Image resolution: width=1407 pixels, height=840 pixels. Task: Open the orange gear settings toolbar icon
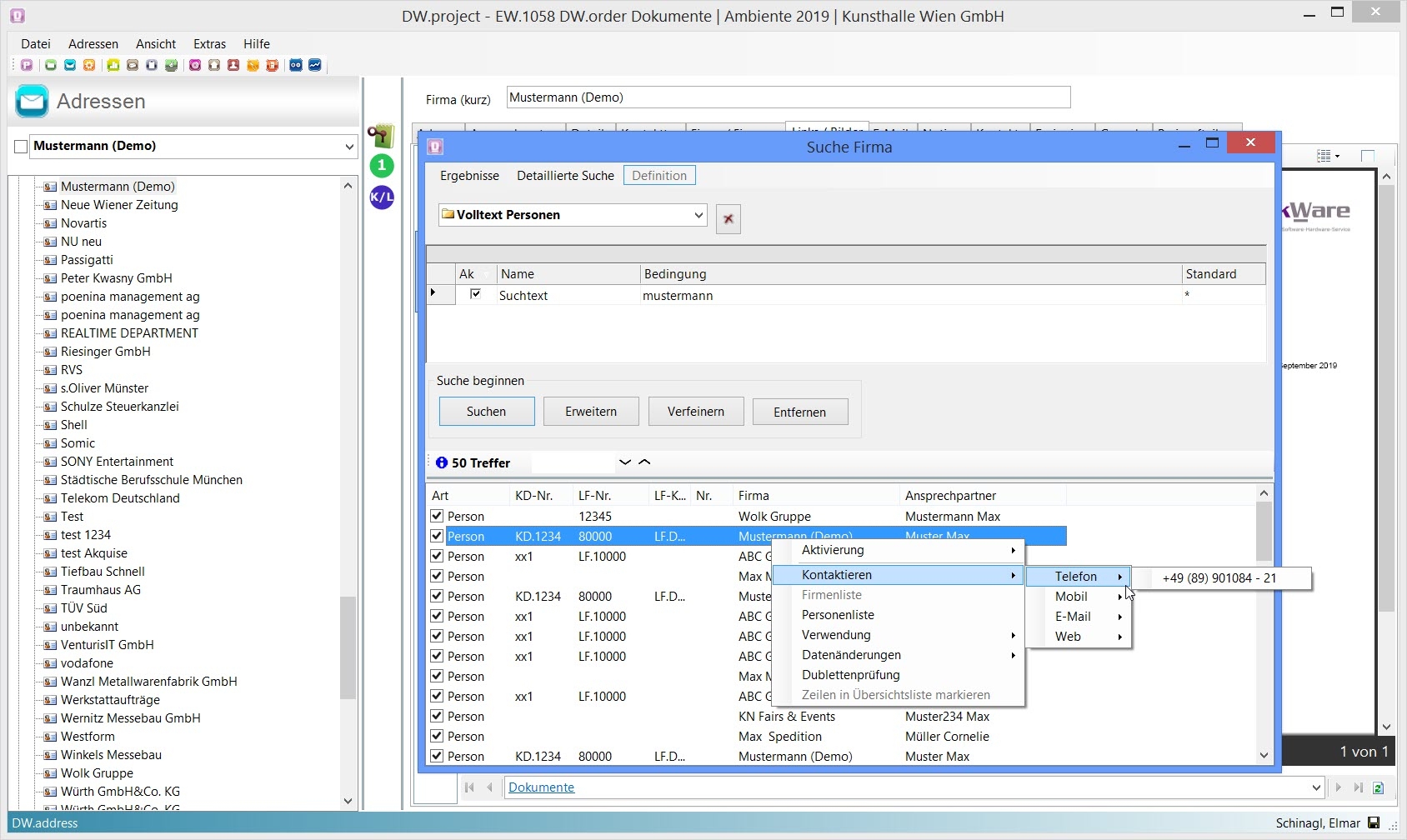click(x=89, y=65)
